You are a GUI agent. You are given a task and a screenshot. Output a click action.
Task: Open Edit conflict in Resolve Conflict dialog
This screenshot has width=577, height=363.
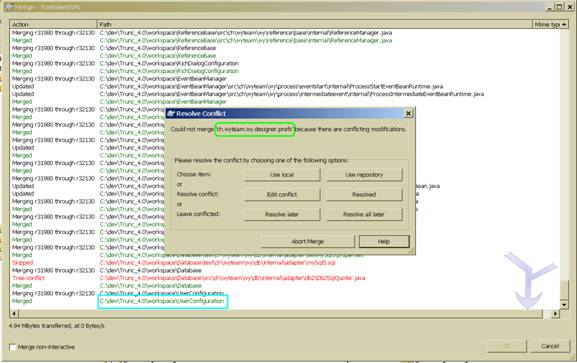282,195
